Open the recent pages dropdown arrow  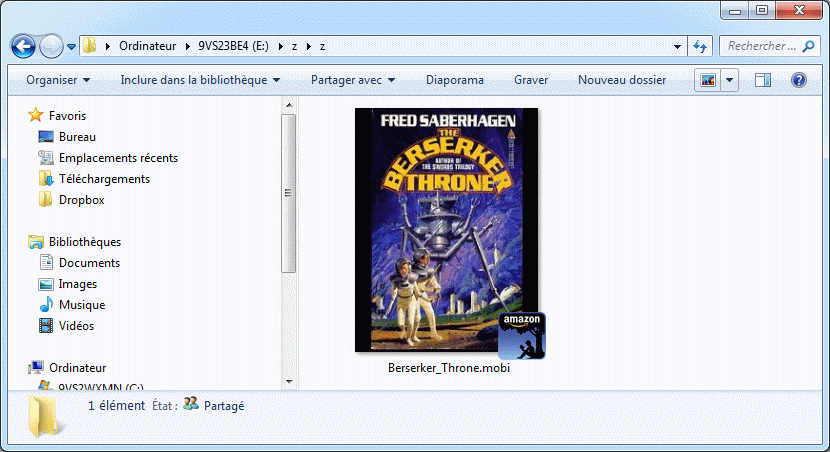[x=71, y=47]
